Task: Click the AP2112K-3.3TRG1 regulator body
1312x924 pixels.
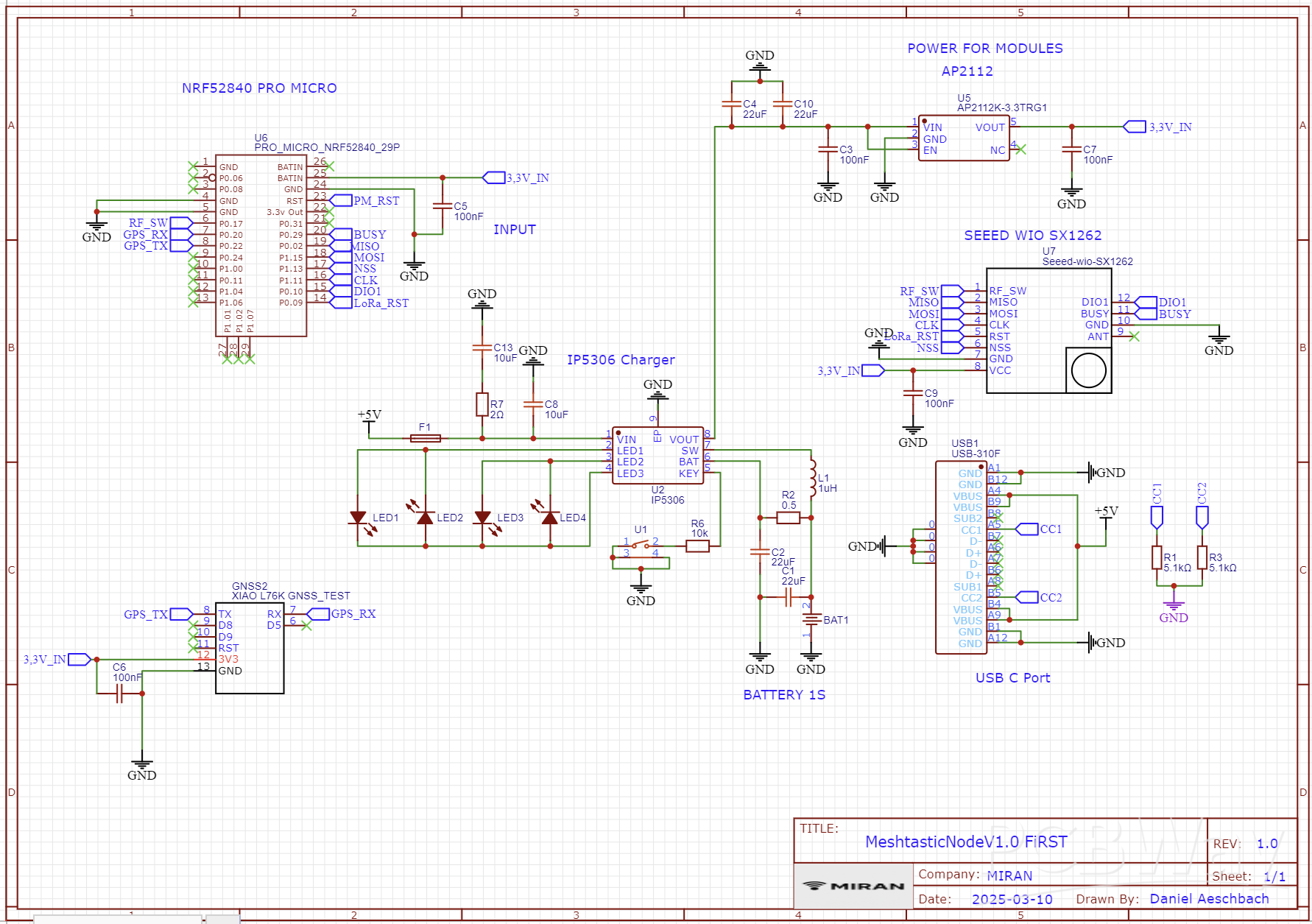Action: point(963,138)
